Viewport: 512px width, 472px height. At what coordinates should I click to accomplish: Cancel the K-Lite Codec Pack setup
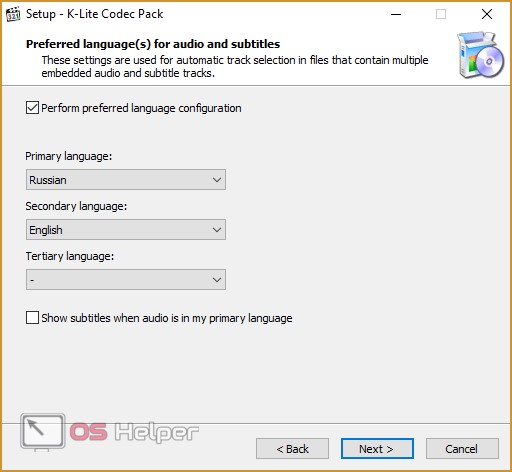462,449
